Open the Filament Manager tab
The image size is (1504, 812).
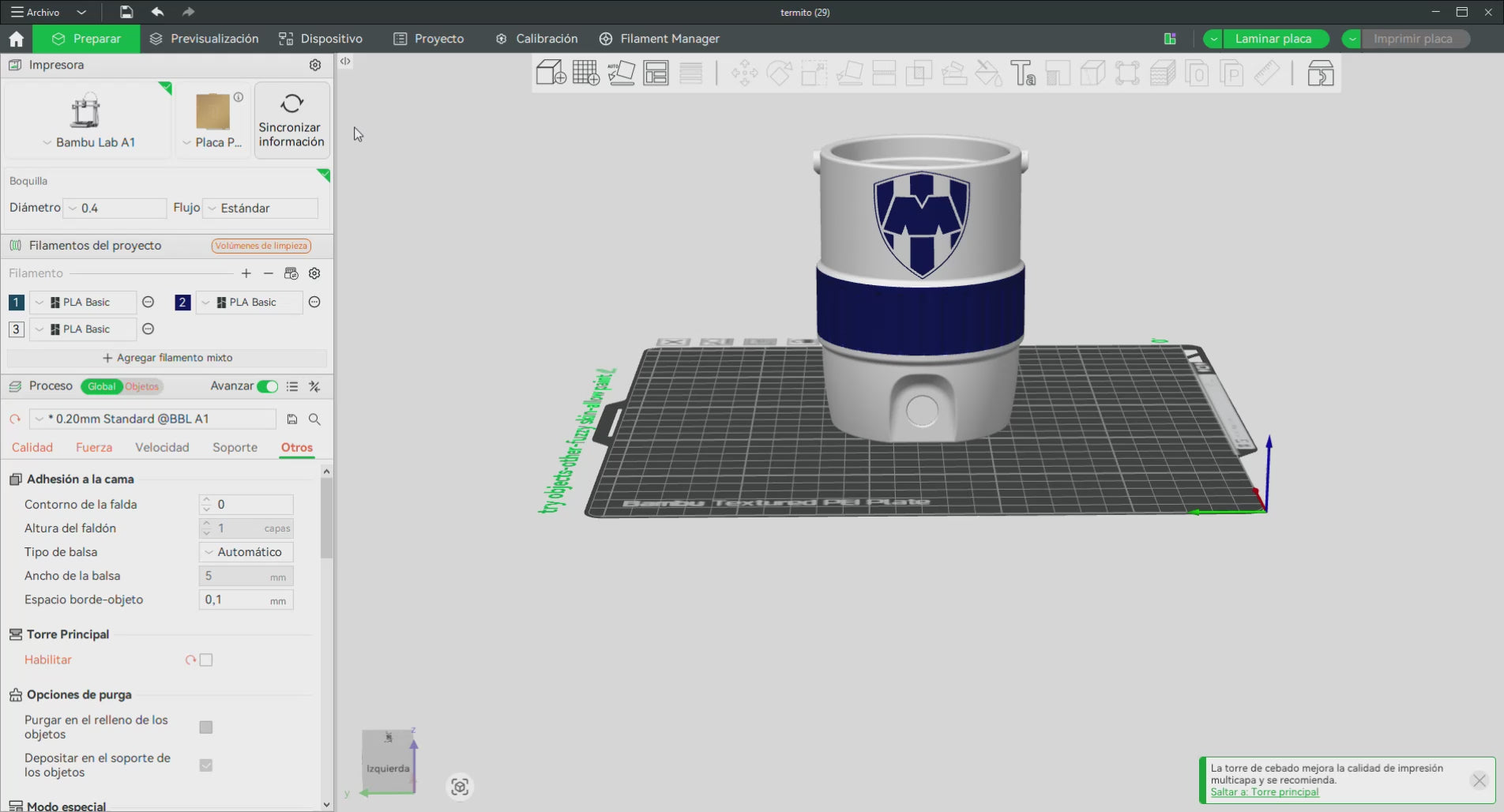click(x=660, y=39)
